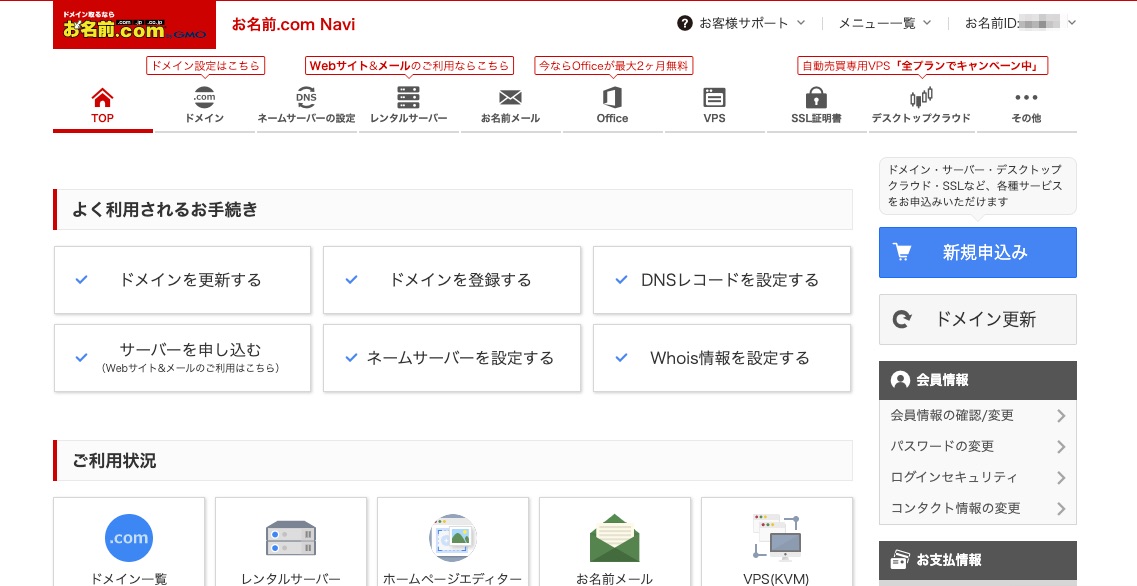Screen dimensions: 1137x586
Task: Expand the メニュー一覧 dropdown
Action: pyautogui.click(x=885, y=23)
